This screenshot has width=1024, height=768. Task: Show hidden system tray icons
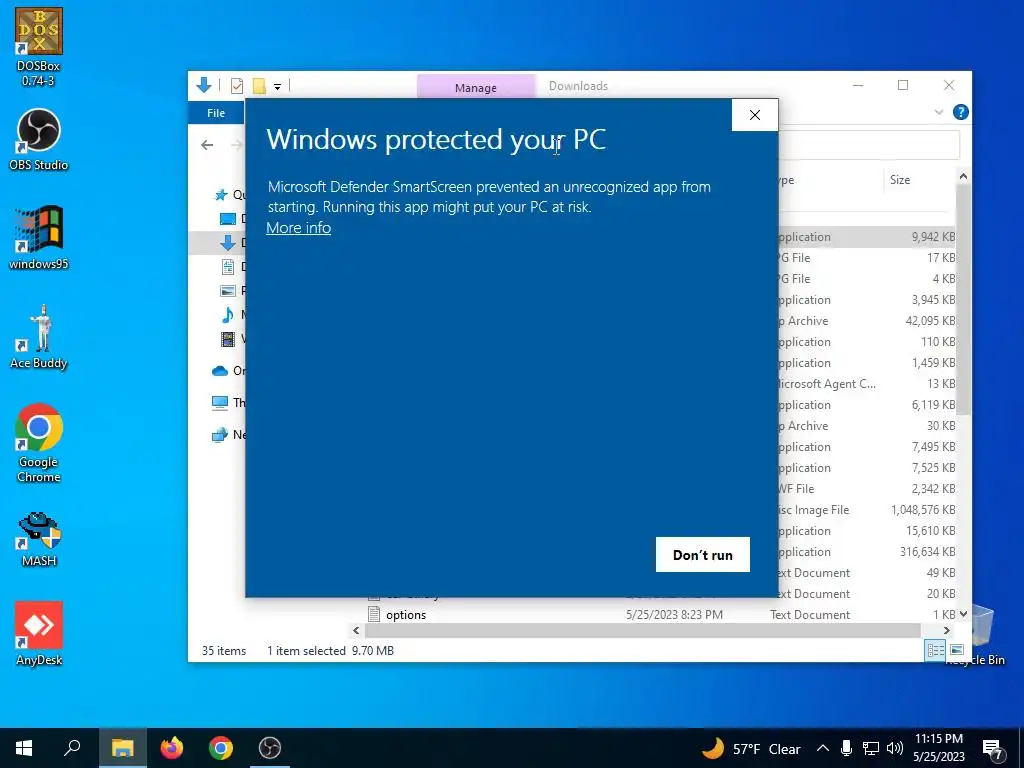tap(823, 748)
